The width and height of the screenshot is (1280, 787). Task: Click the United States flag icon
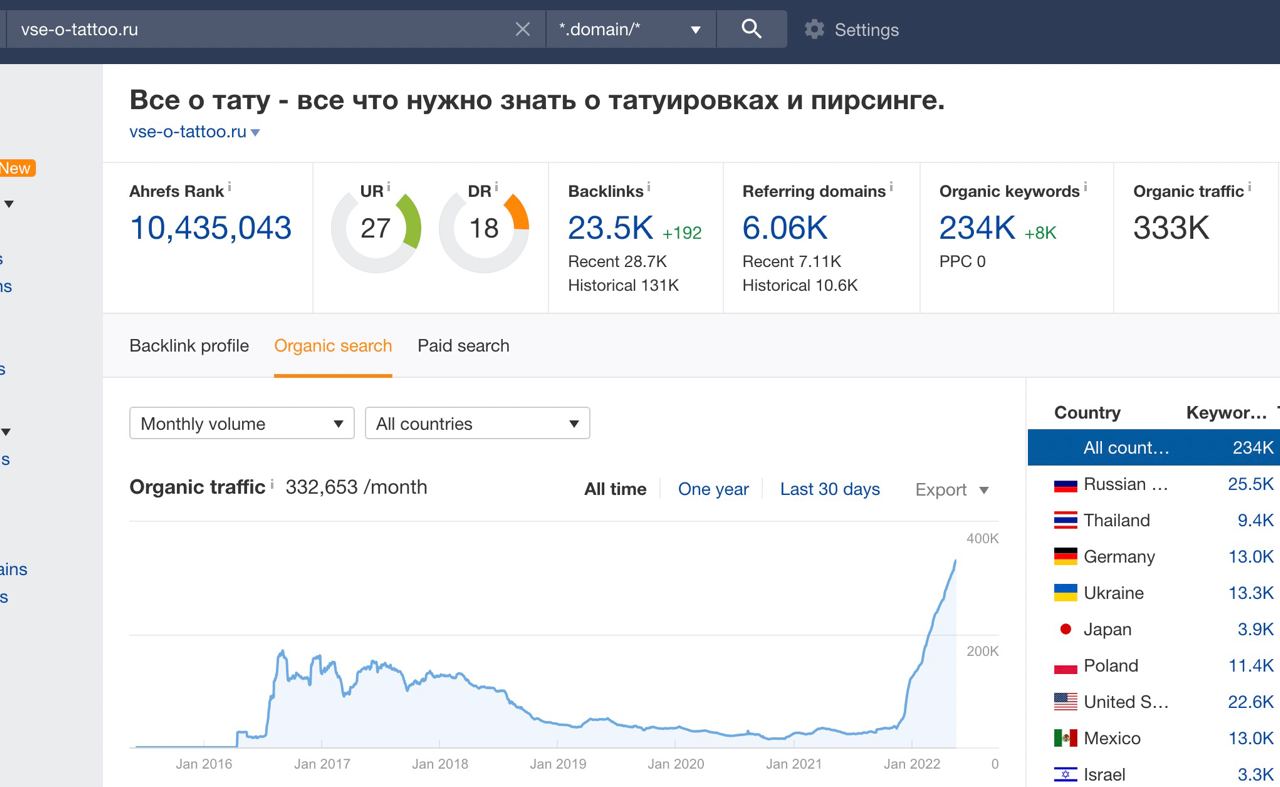(x=1065, y=702)
